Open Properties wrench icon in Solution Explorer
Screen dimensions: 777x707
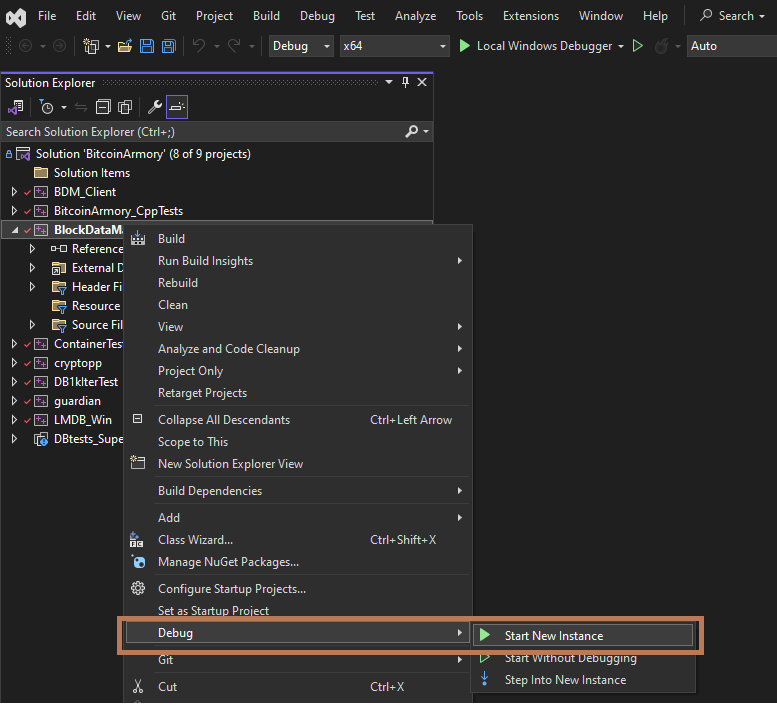(155, 107)
